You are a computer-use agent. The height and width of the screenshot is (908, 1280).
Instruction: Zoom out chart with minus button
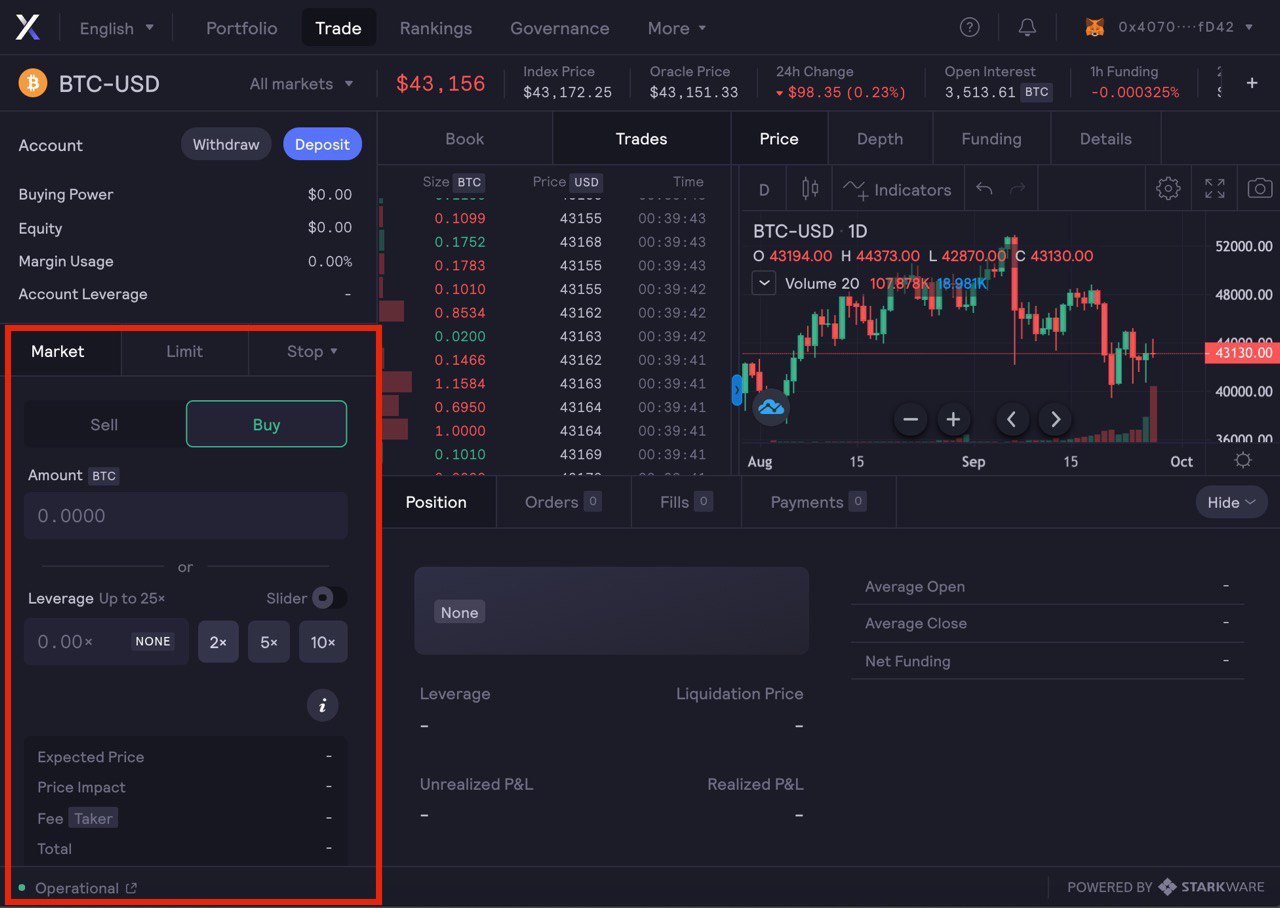(910, 420)
